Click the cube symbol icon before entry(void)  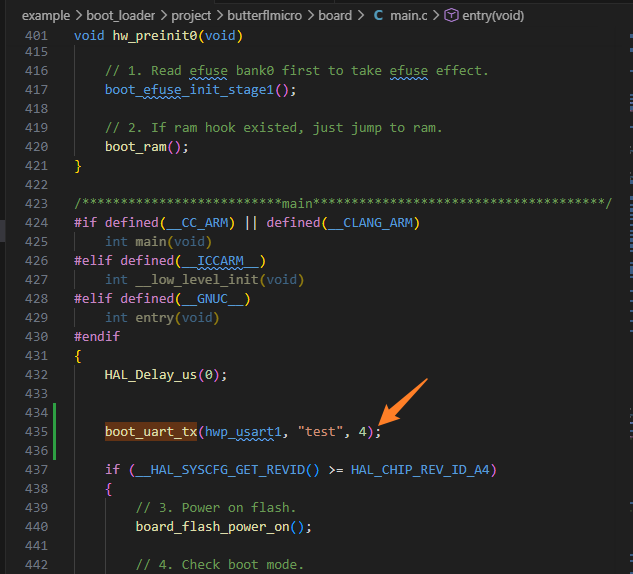(x=451, y=16)
